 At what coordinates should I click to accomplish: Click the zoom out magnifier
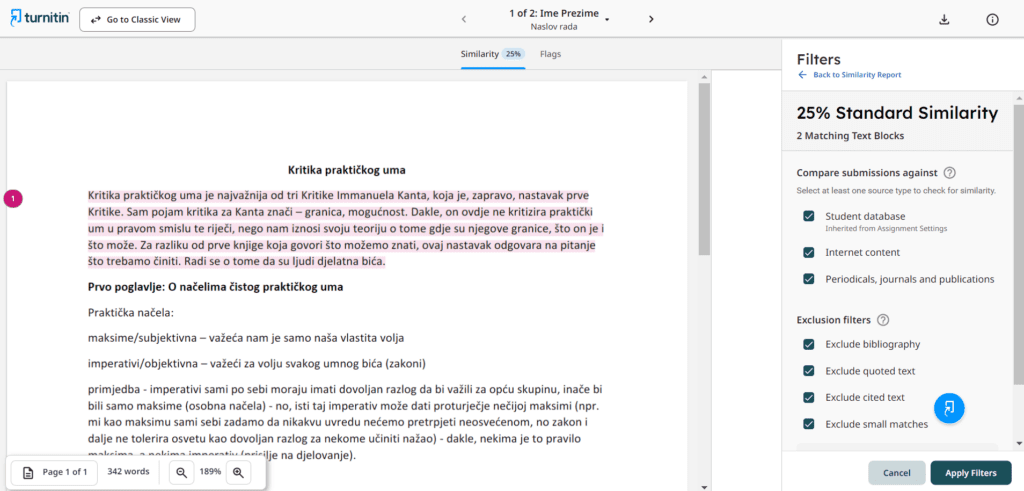182,472
